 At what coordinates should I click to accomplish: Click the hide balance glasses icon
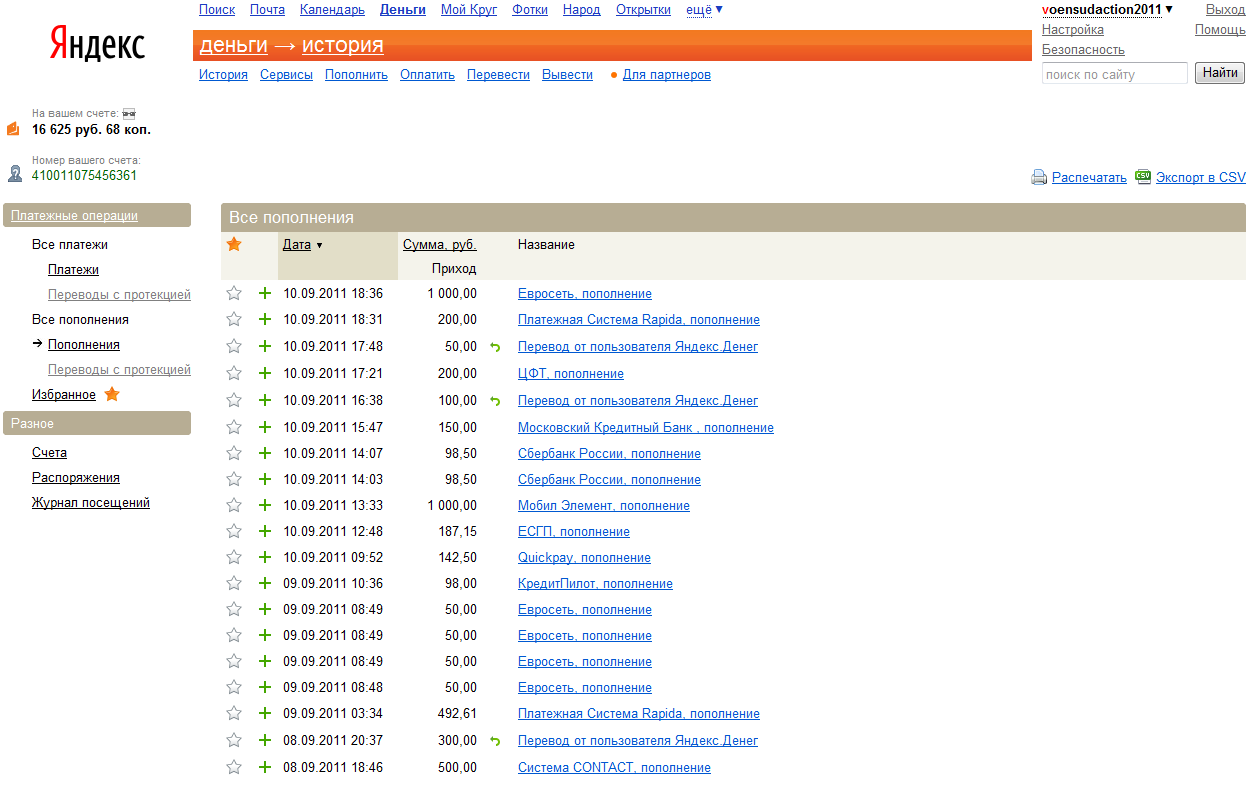[x=128, y=114]
